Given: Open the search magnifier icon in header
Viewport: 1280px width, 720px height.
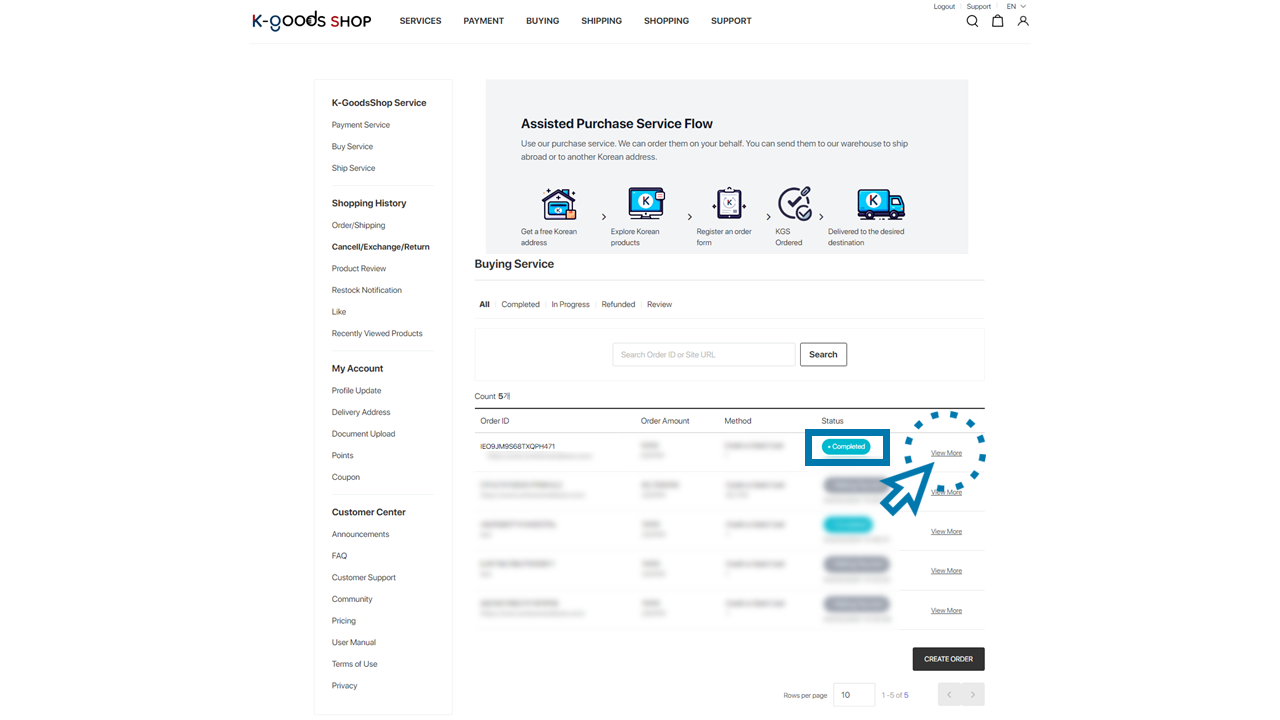Looking at the screenshot, I should [972, 21].
